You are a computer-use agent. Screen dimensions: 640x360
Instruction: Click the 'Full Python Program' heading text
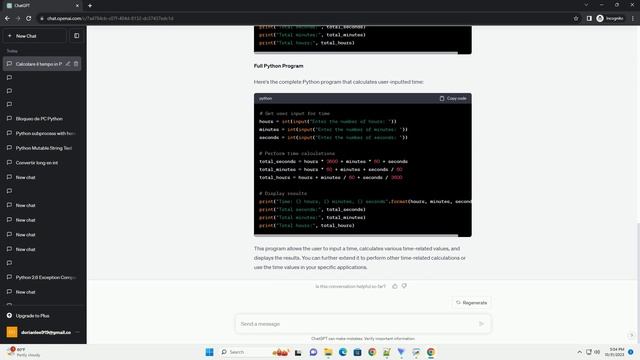(278, 66)
